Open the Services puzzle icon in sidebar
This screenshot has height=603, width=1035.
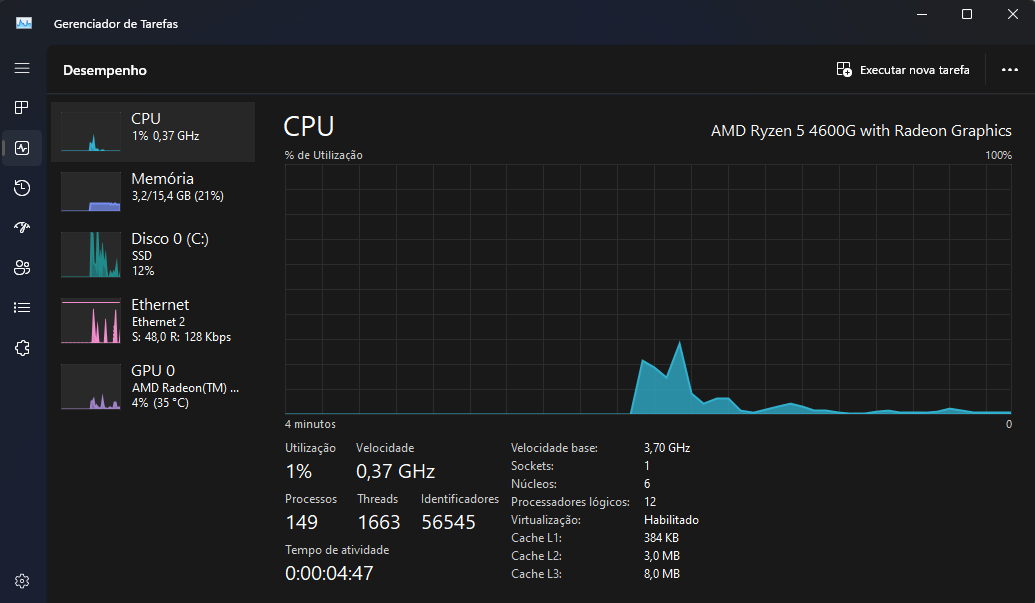(x=22, y=348)
